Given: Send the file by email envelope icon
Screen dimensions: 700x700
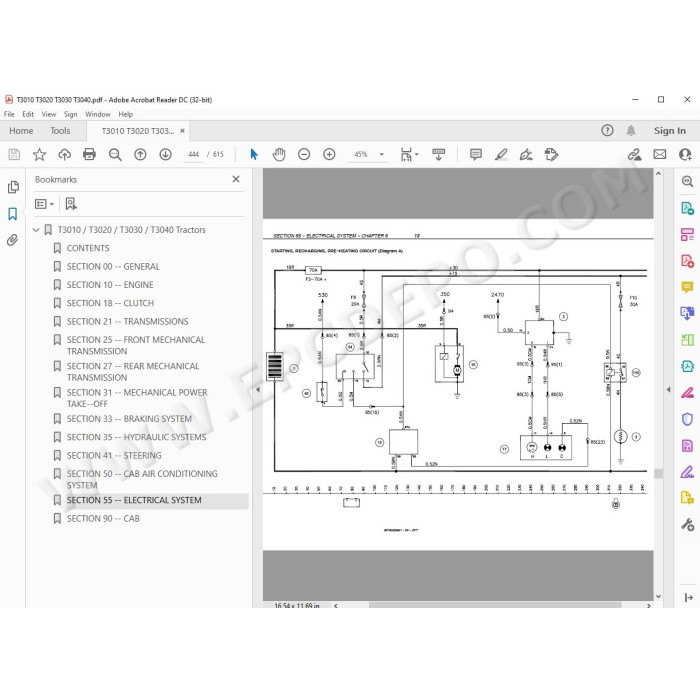Looking at the screenshot, I should [660, 154].
